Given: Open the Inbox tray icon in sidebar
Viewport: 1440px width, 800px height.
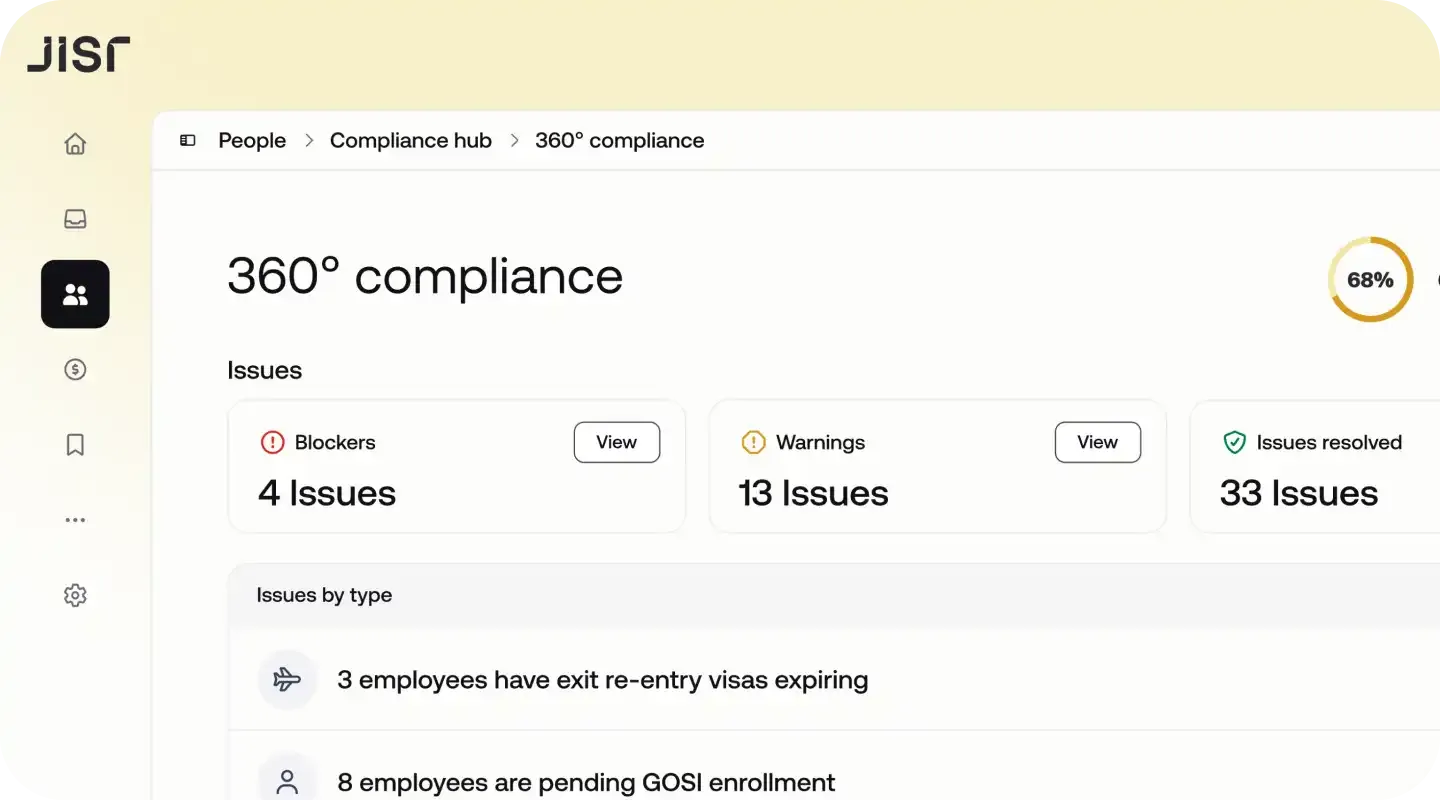Looking at the screenshot, I should click(x=75, y=219).
